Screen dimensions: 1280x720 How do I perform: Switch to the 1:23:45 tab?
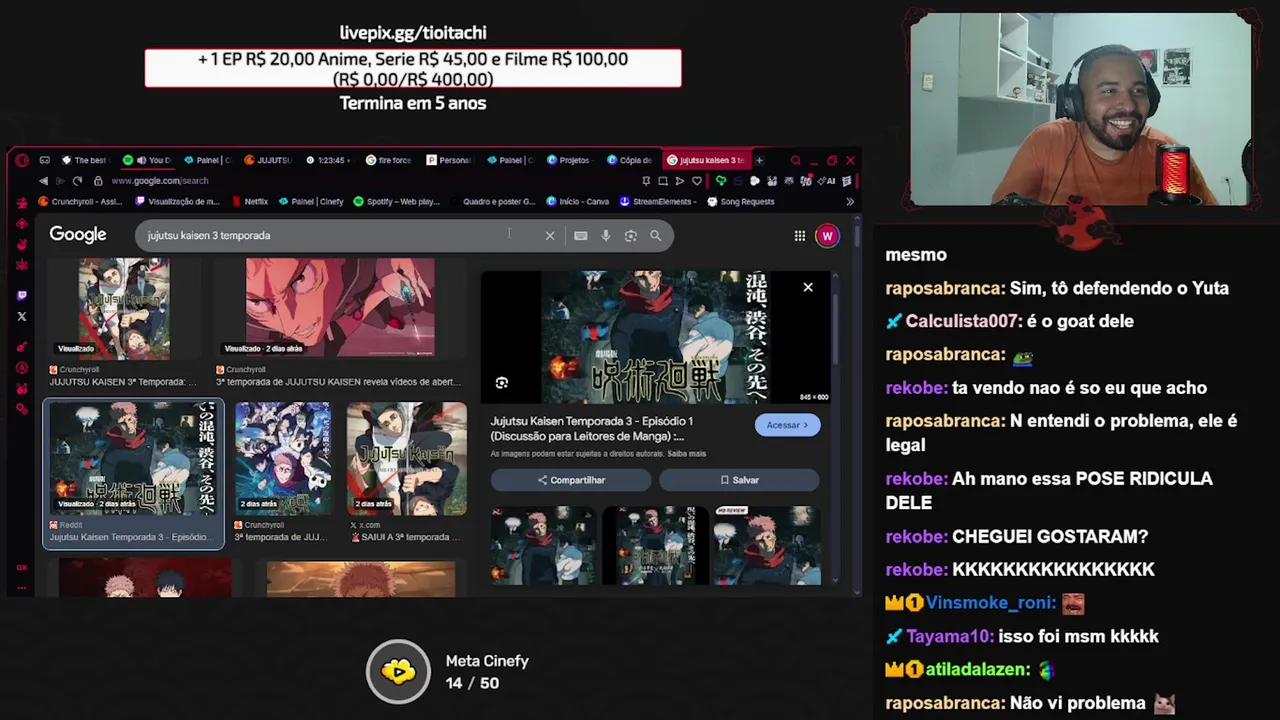coord(326,160)
